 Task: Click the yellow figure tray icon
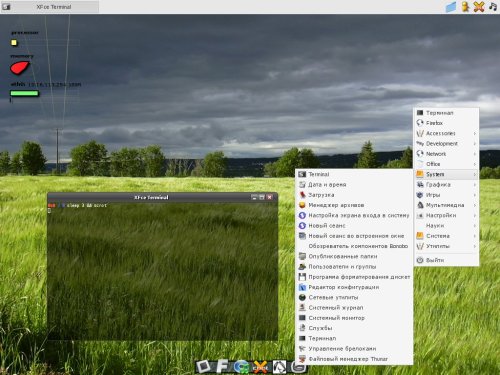point(465,7)
